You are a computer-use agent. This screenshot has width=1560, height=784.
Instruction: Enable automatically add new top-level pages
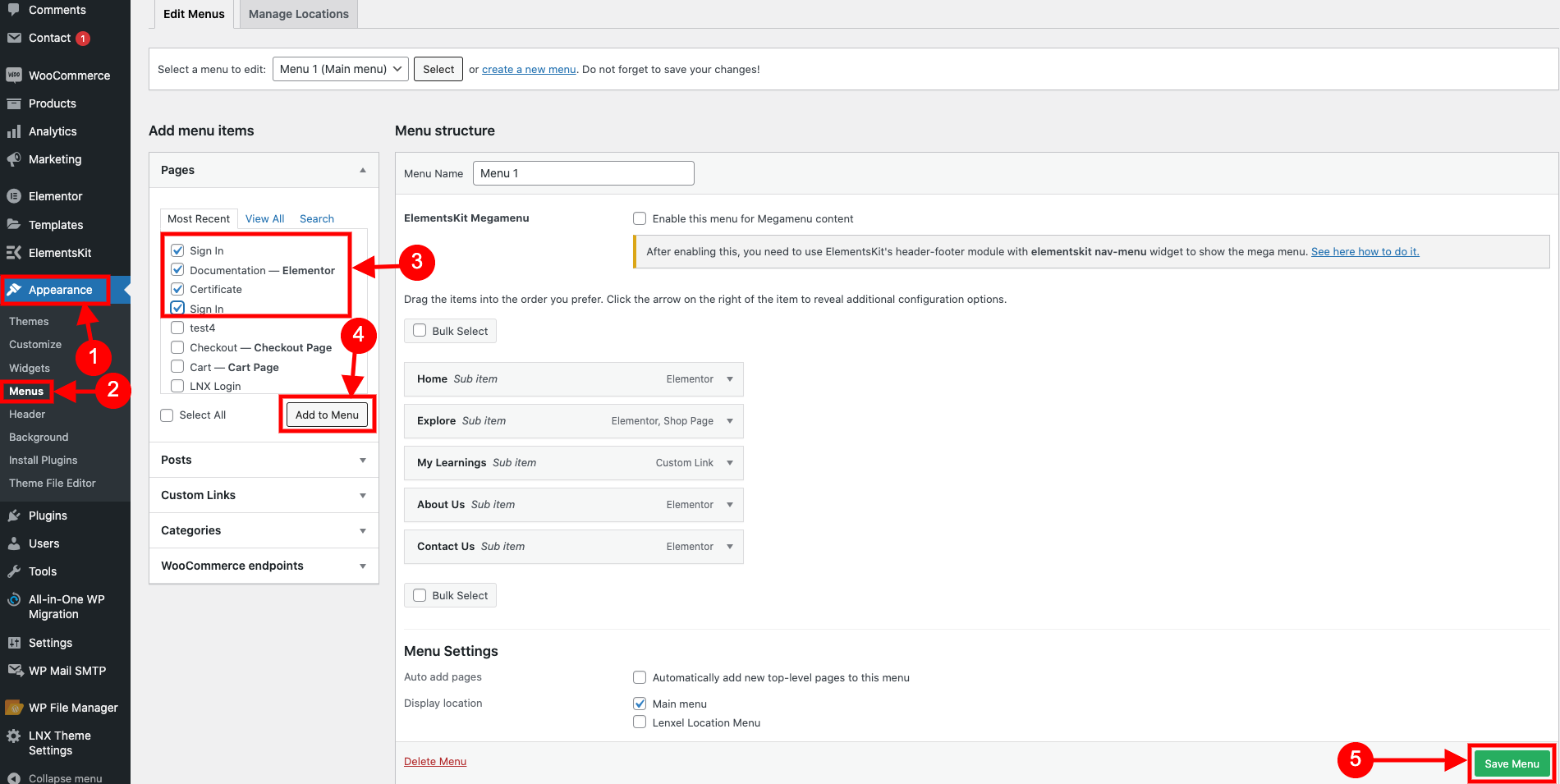[640, 677]
